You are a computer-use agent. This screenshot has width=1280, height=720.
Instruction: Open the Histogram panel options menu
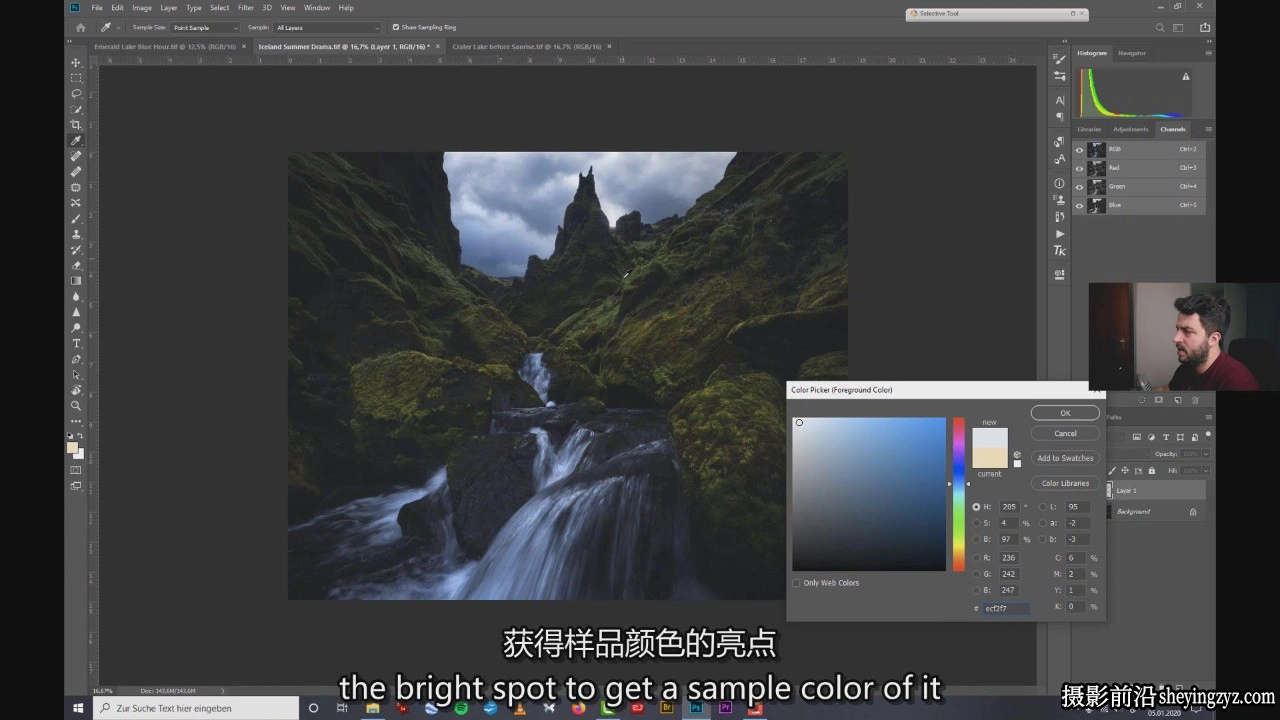[1208, 53]
